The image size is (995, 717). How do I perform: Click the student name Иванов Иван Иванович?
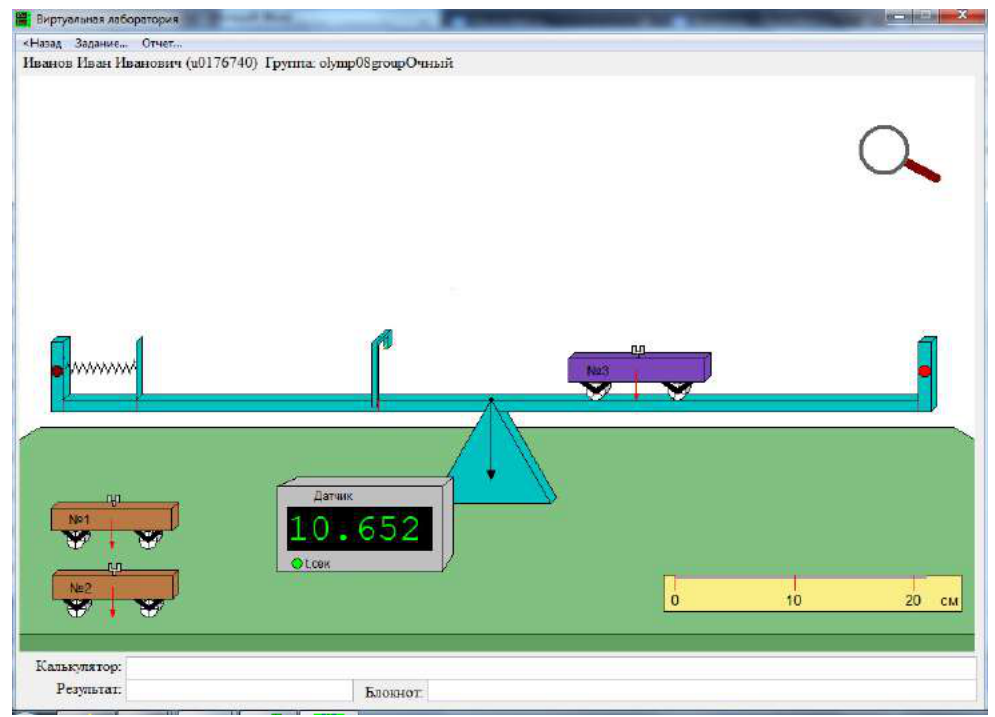pyautogui.click(x=102, y=63)
